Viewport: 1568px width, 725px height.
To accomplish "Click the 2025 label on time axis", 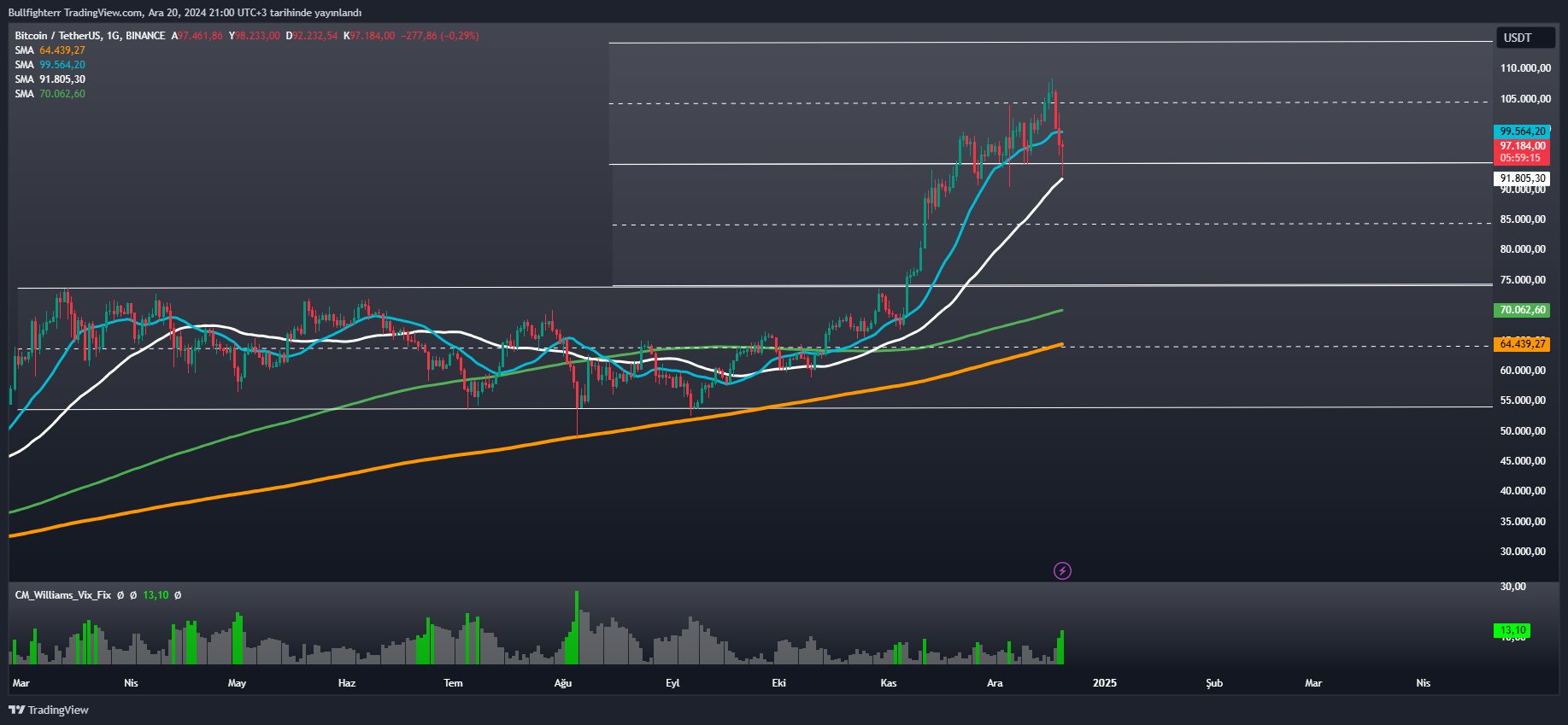I will (x=1105, y=683).
